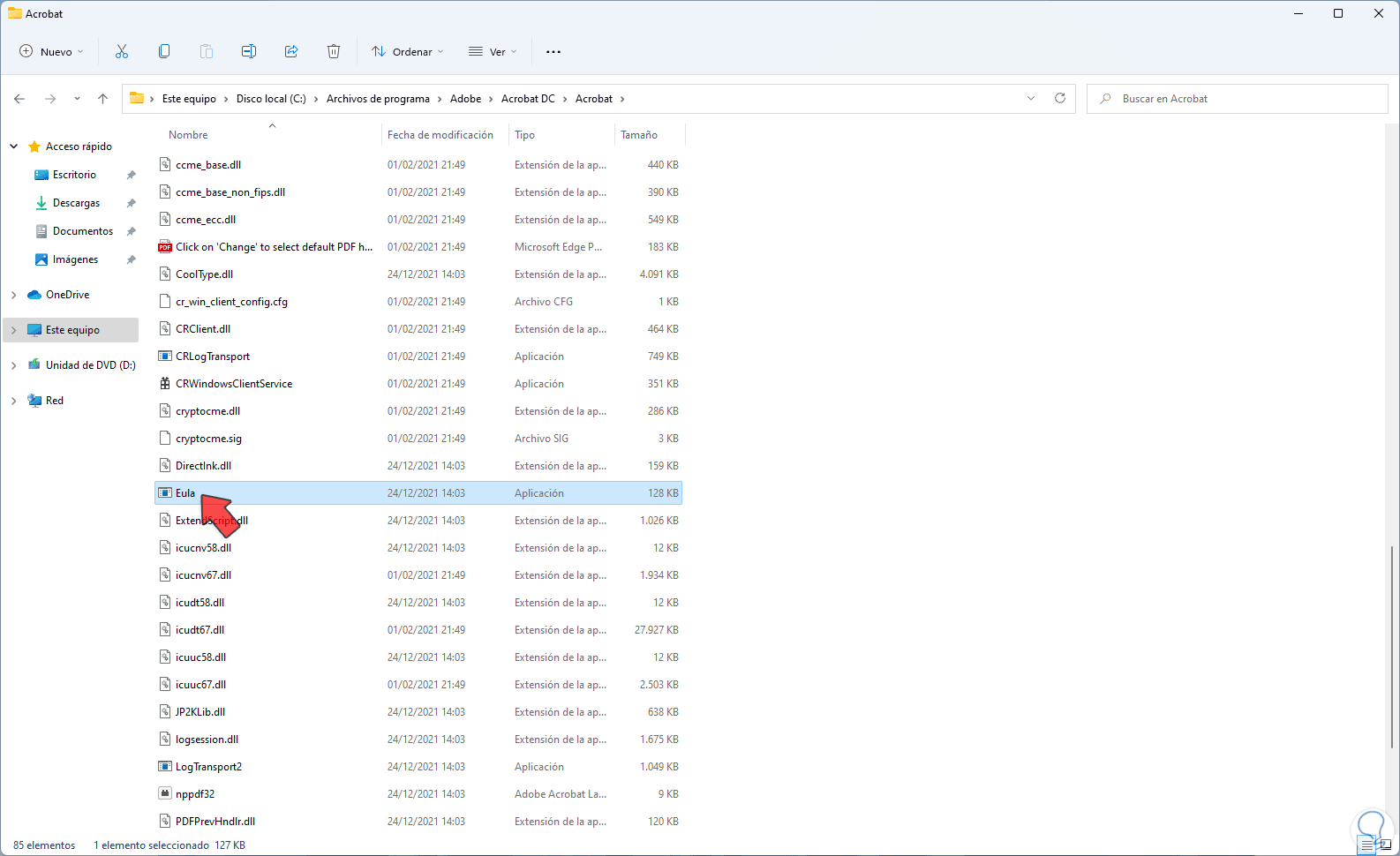
Task: Click 'Acrobat DC' breadcrumb segment
Action: click(528, 99)
